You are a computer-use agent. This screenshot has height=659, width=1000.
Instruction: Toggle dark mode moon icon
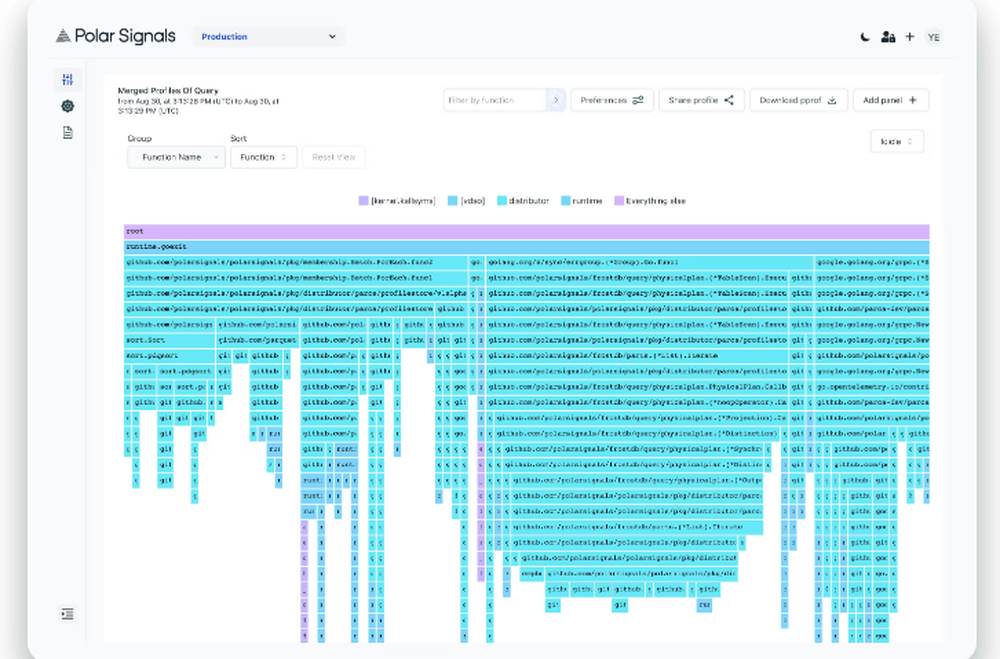(x=865, y=37)
